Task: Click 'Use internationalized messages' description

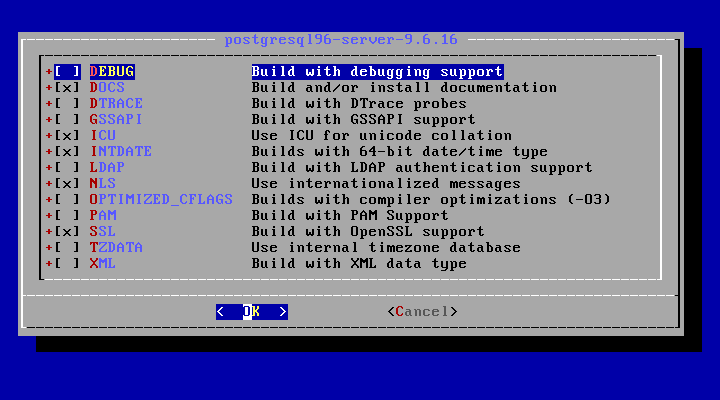Action: pos(386,184)
